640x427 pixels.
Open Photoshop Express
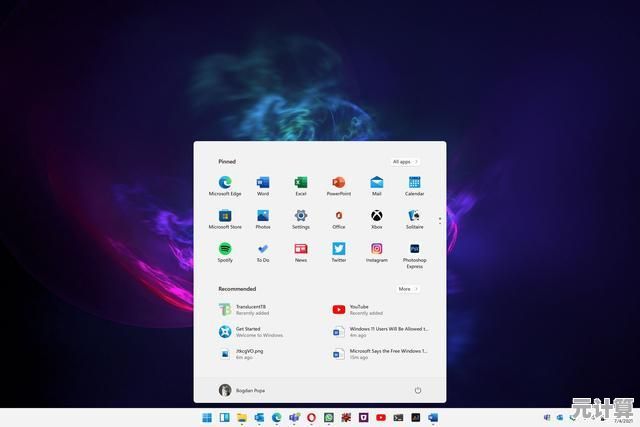[x=415, y=256]
